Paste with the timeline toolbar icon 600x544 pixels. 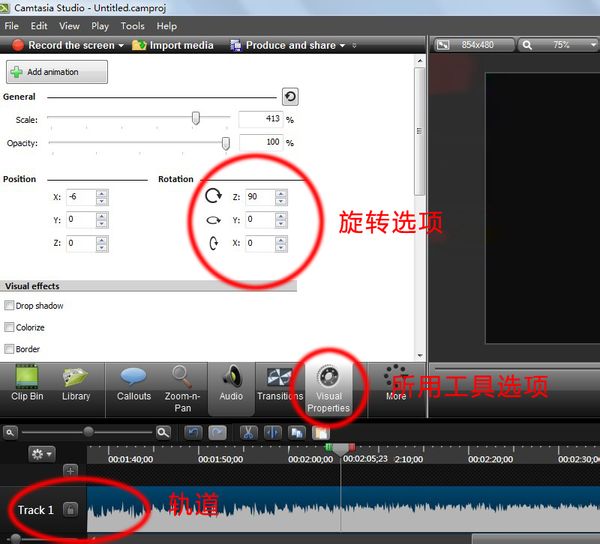321,433
